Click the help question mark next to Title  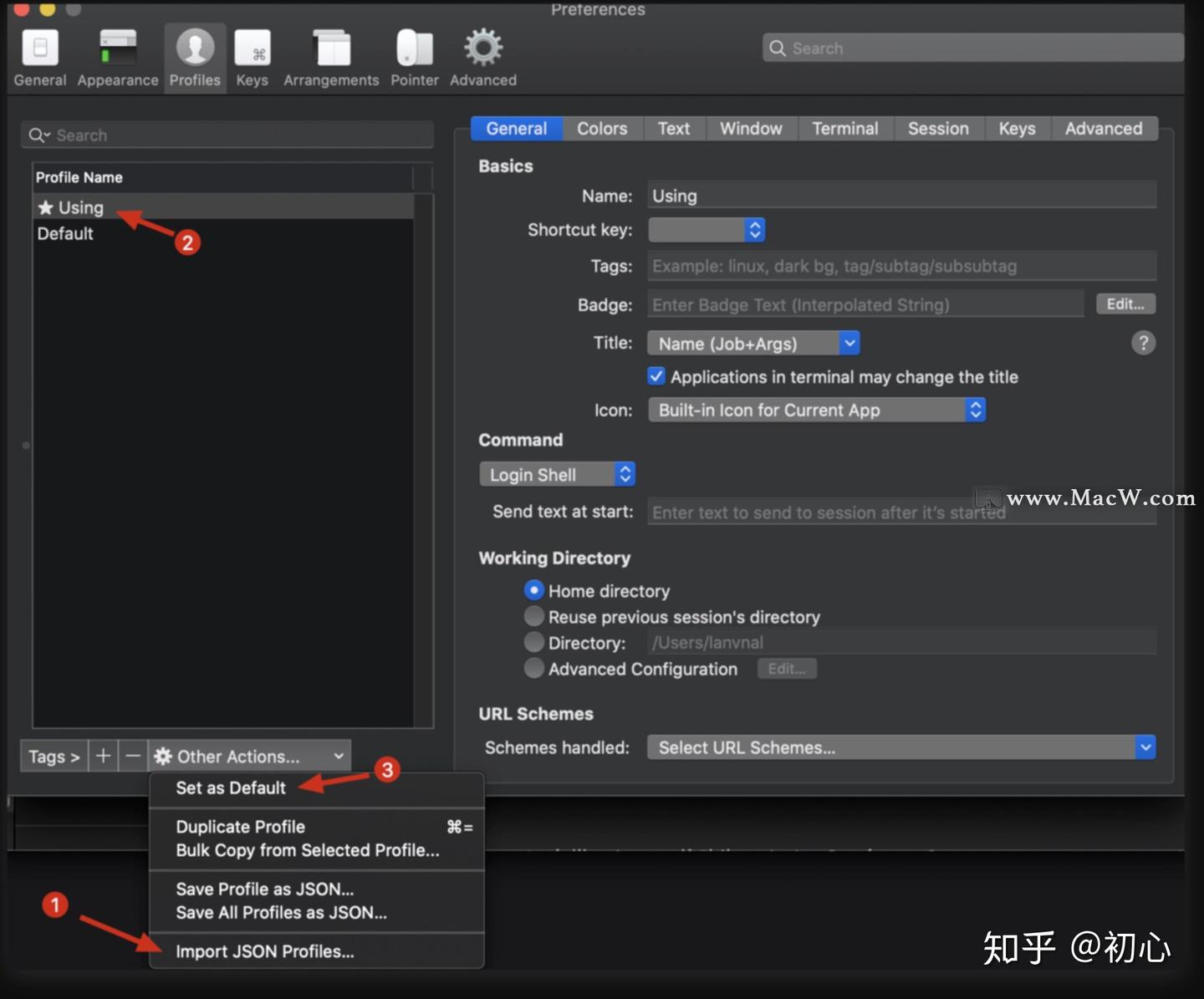(1144, 343)
